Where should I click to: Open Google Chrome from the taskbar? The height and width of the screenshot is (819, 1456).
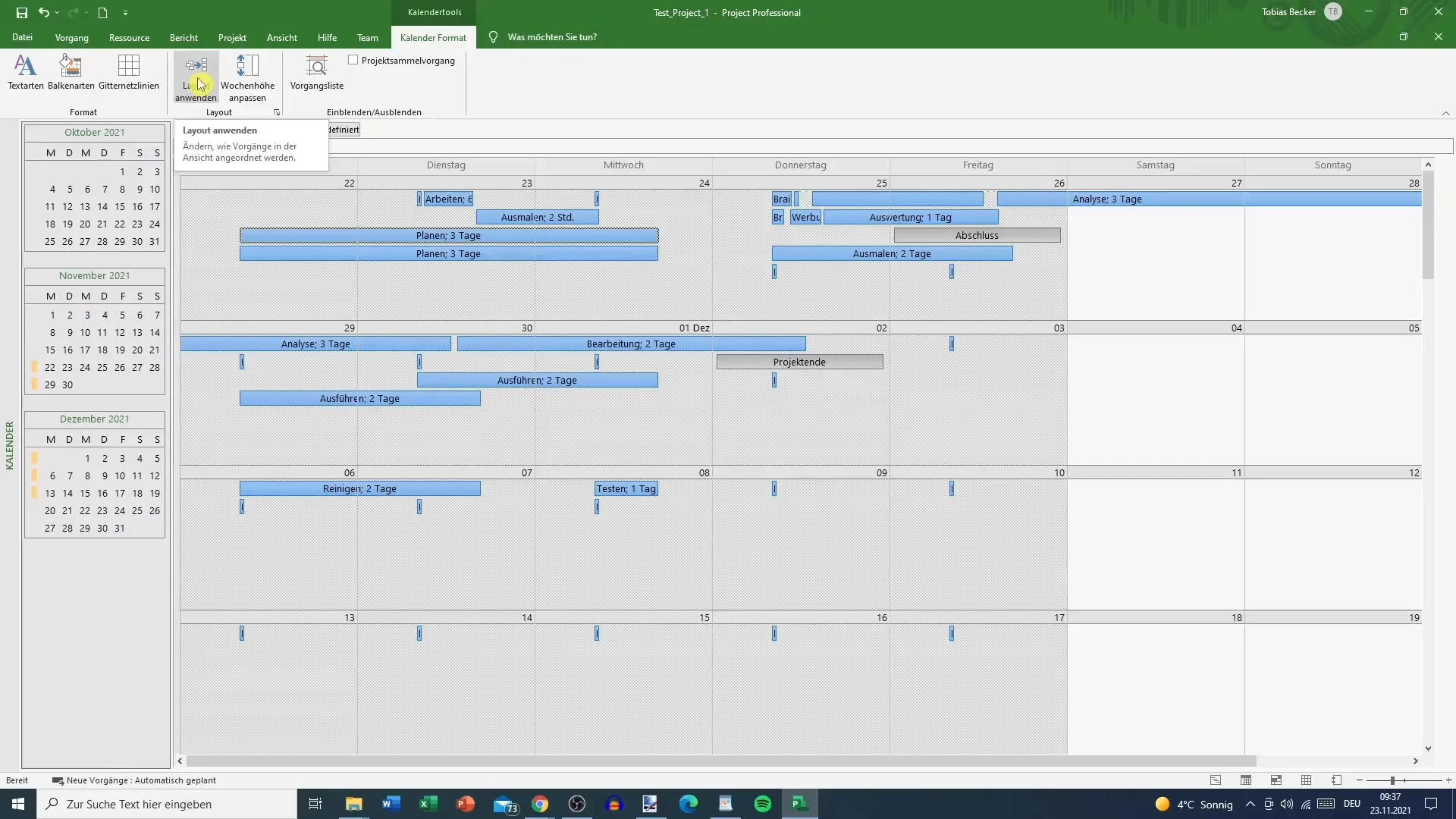coord(540,804)
